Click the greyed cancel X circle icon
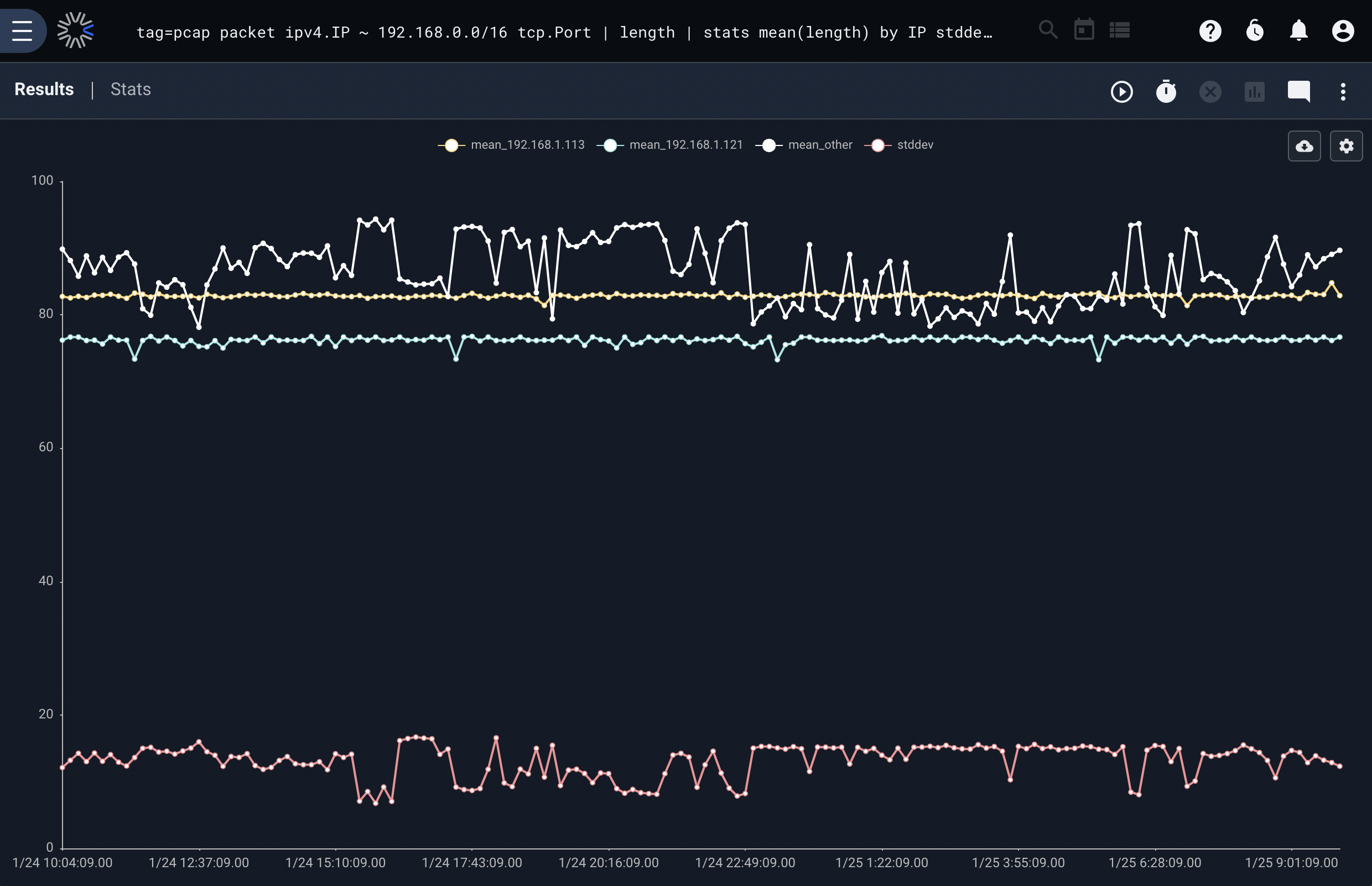The image size is (1372, 886). 1210,92
